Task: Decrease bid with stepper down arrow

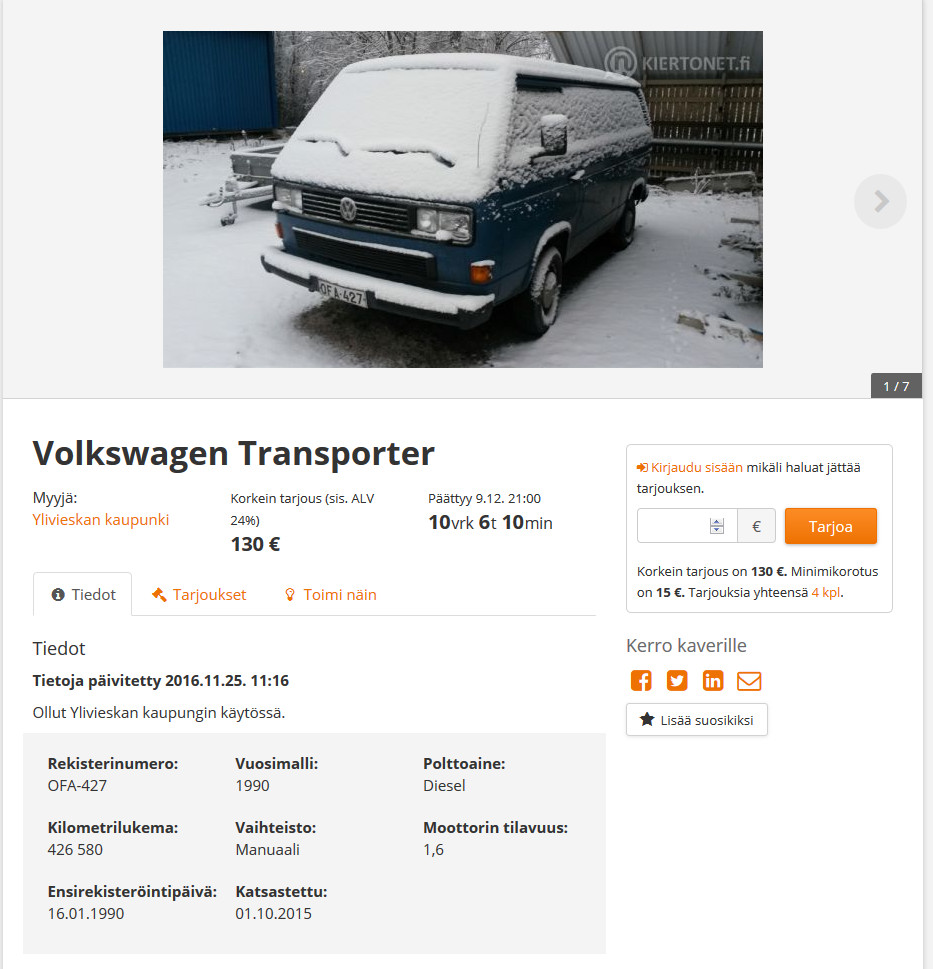Action: click(717, 530)
